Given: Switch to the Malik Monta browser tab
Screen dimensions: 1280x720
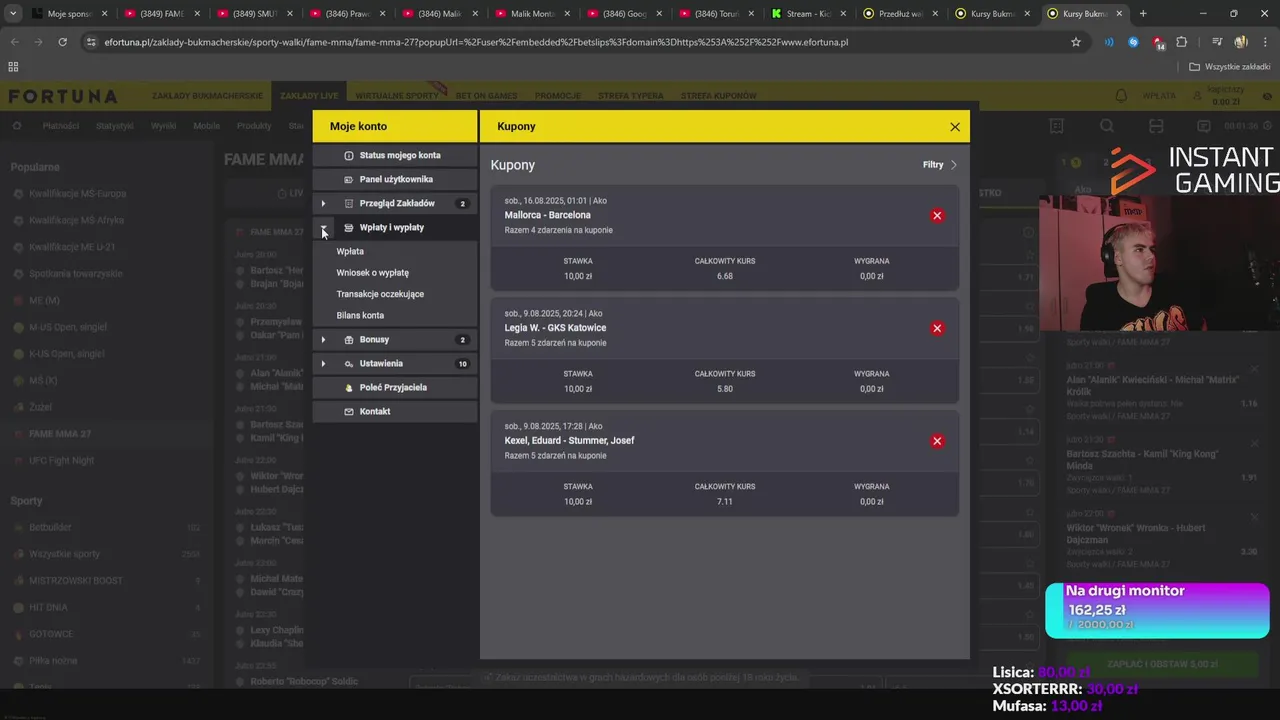Looking at the screenshot, I should (x=532, y=14).
